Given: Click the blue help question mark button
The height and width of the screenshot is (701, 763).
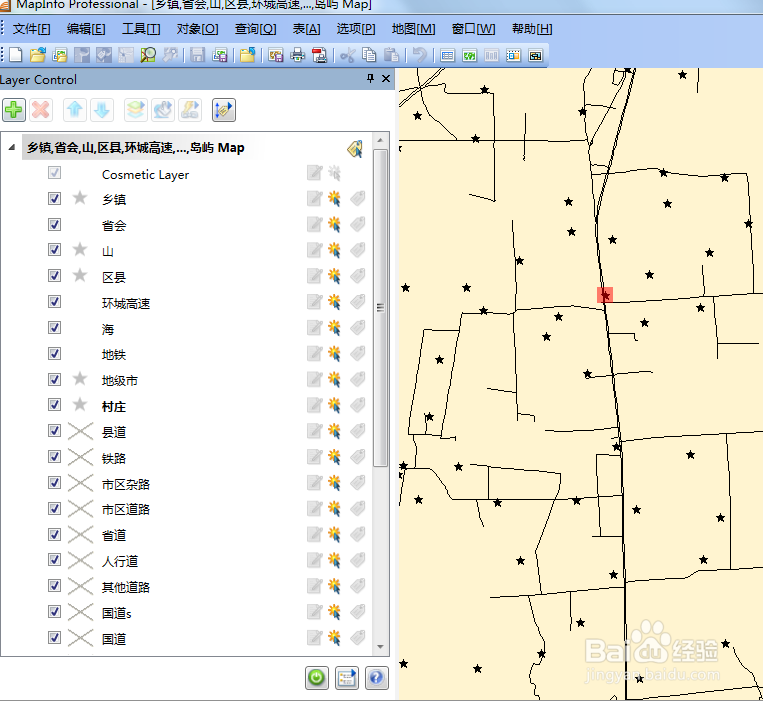Looking at the screenshot, I should pyautogui.click(x=377, y=678).
